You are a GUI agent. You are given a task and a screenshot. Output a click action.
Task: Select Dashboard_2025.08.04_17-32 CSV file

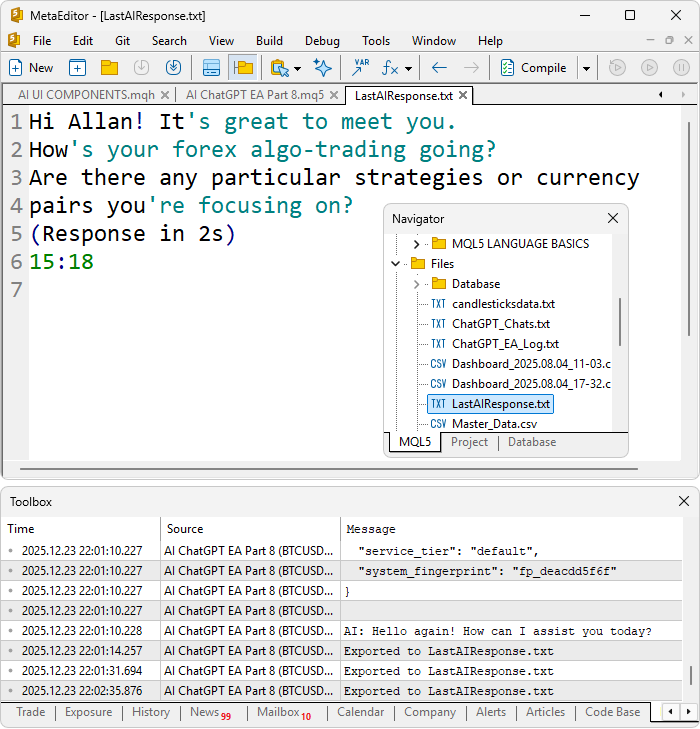(x=521, y=384)
